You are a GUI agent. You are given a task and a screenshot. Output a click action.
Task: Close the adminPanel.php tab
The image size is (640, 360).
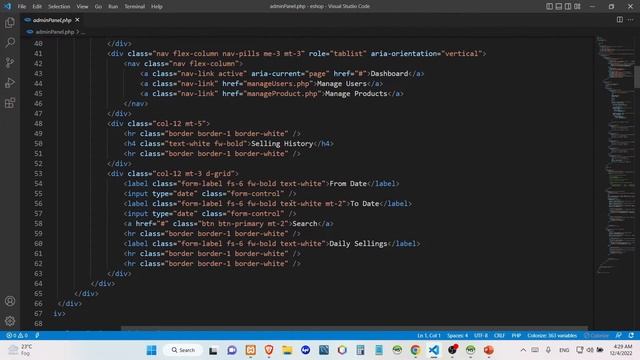[x=77, y=20]
